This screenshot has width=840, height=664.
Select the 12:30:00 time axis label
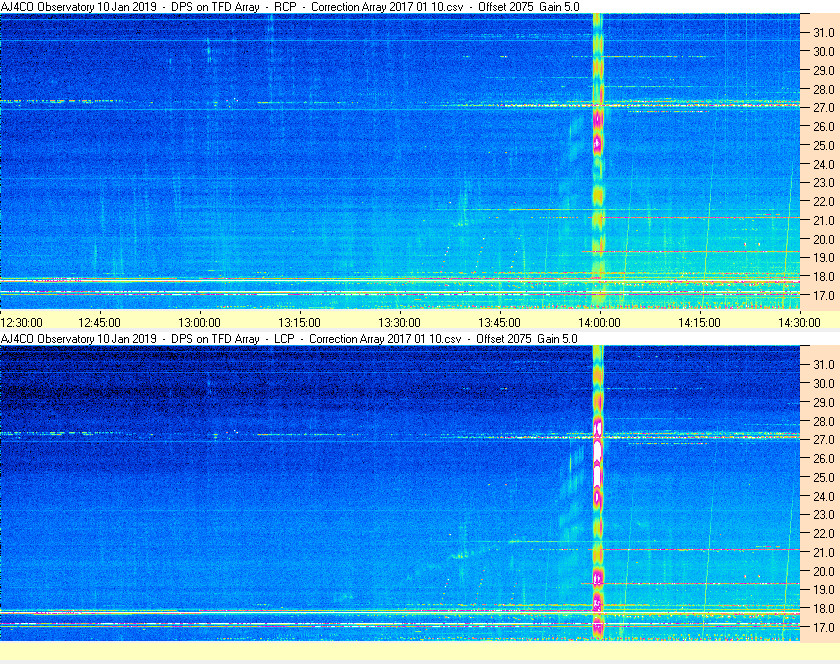tap(21, 323)
